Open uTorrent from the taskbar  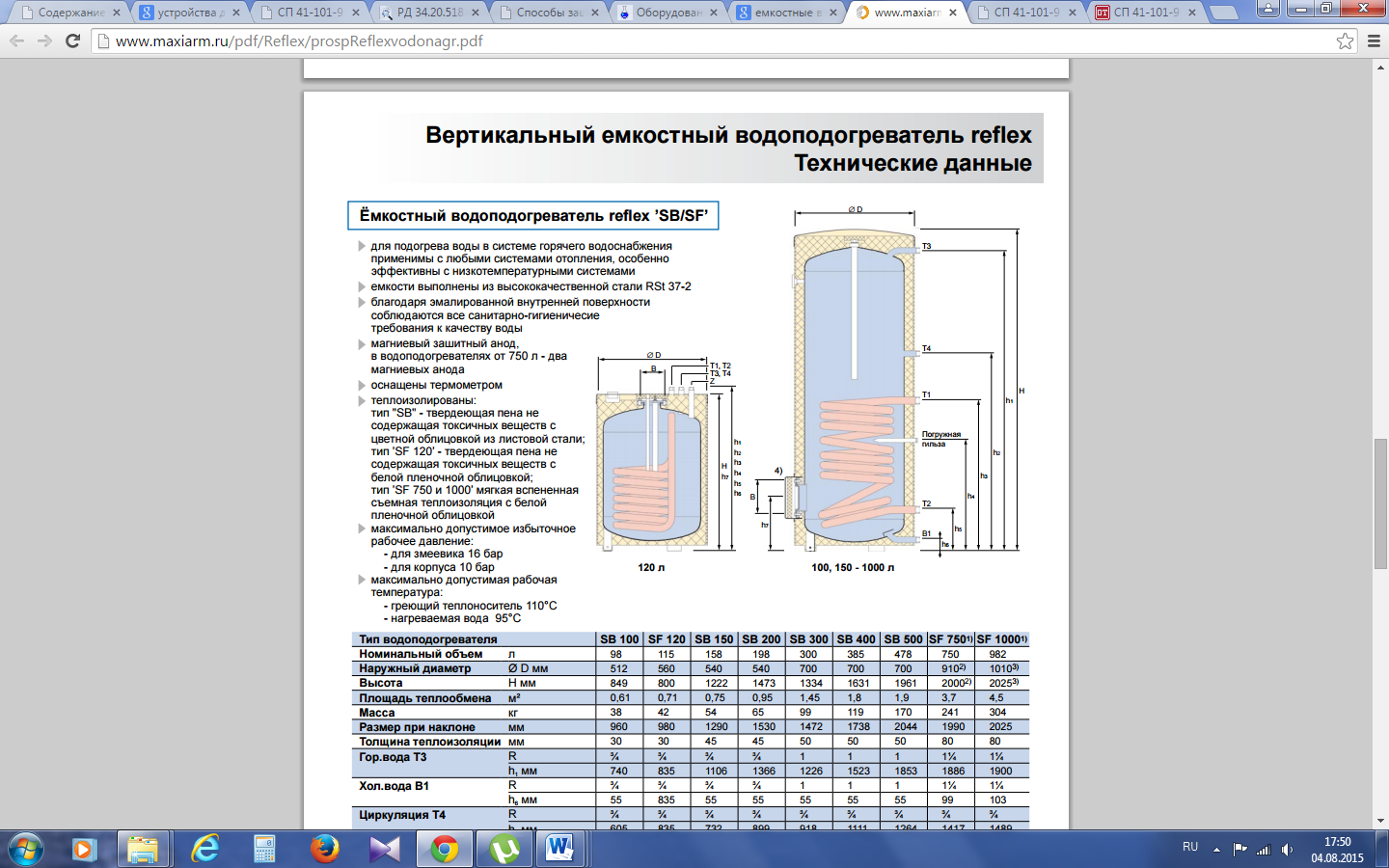(504, 850)
